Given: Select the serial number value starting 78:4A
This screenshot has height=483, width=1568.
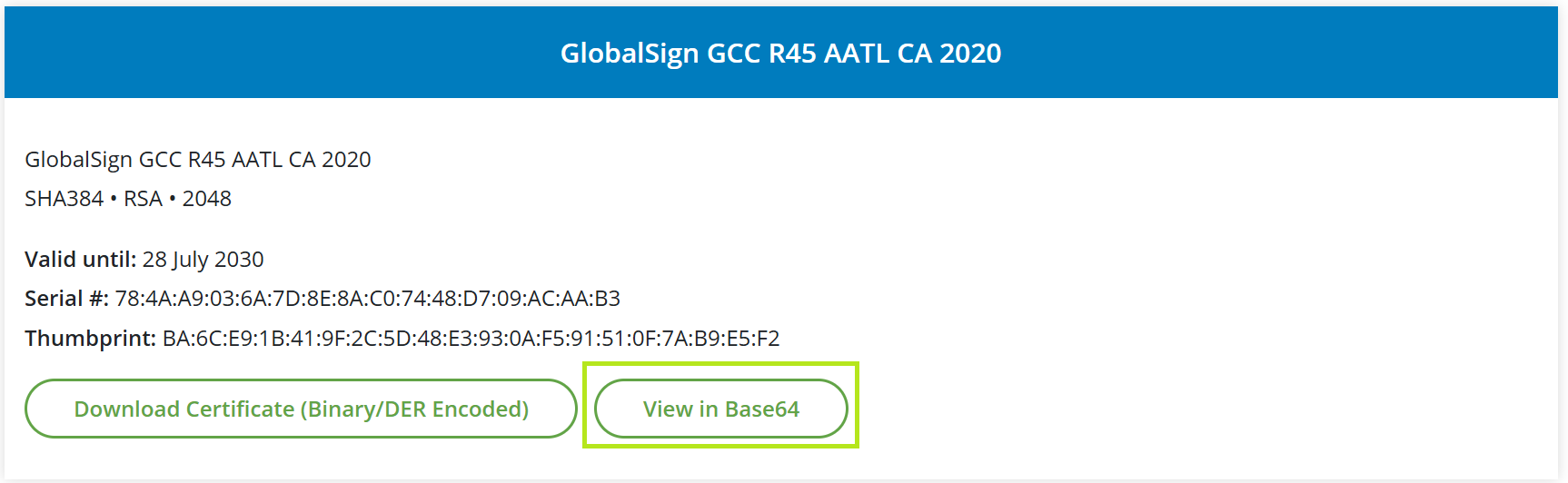Looking at the screenshot, I should point(367,299).
